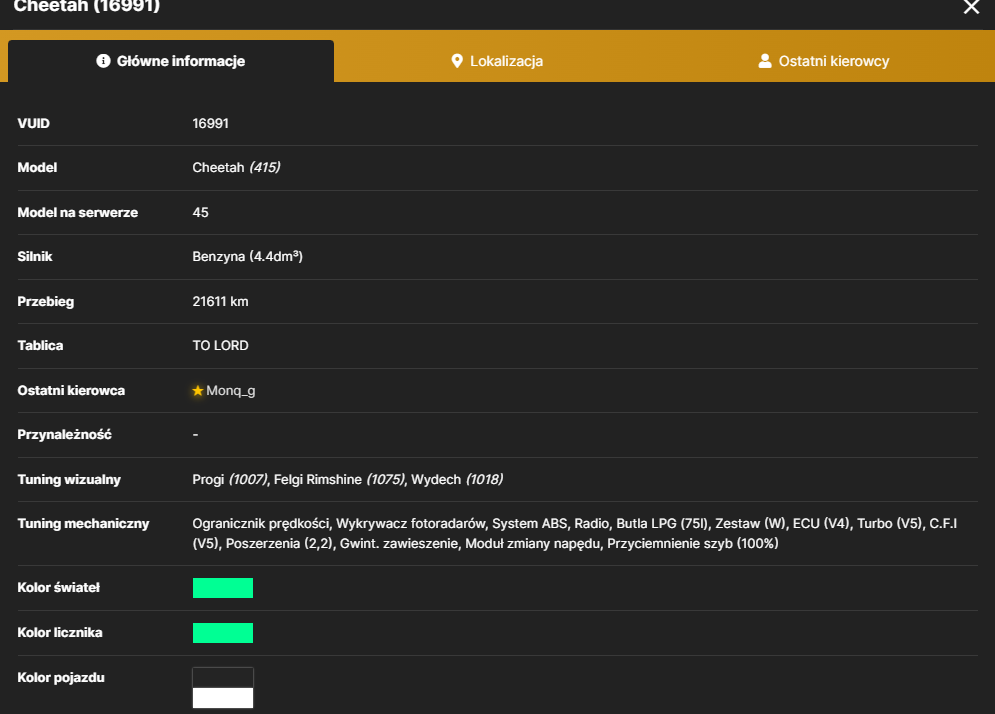
Task: Open the last driver Monq_g profile
Action: point(231,390)
